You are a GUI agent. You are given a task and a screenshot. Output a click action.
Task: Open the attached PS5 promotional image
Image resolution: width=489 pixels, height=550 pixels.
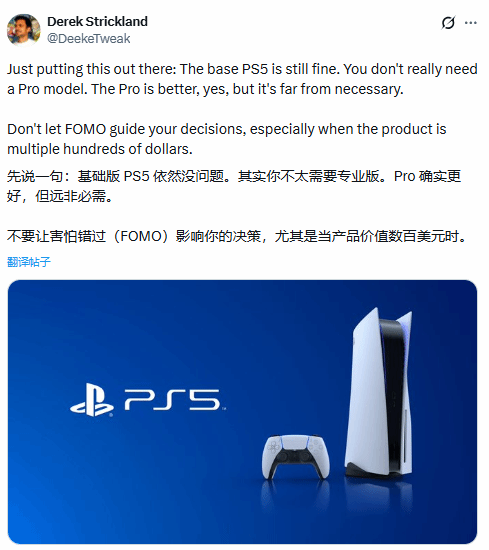point(242,412)
